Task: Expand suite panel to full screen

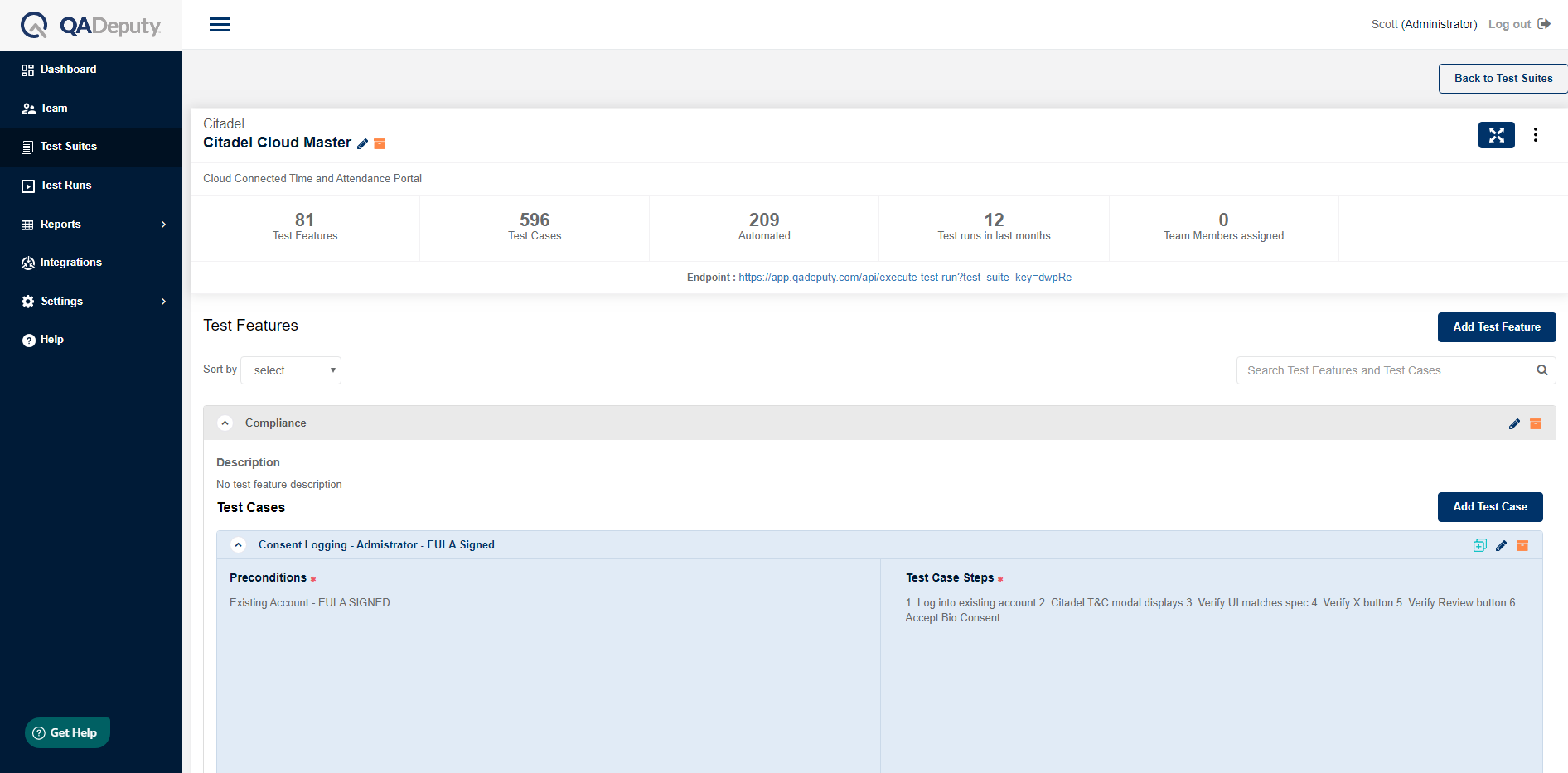Action: (x=1497, y=135)
